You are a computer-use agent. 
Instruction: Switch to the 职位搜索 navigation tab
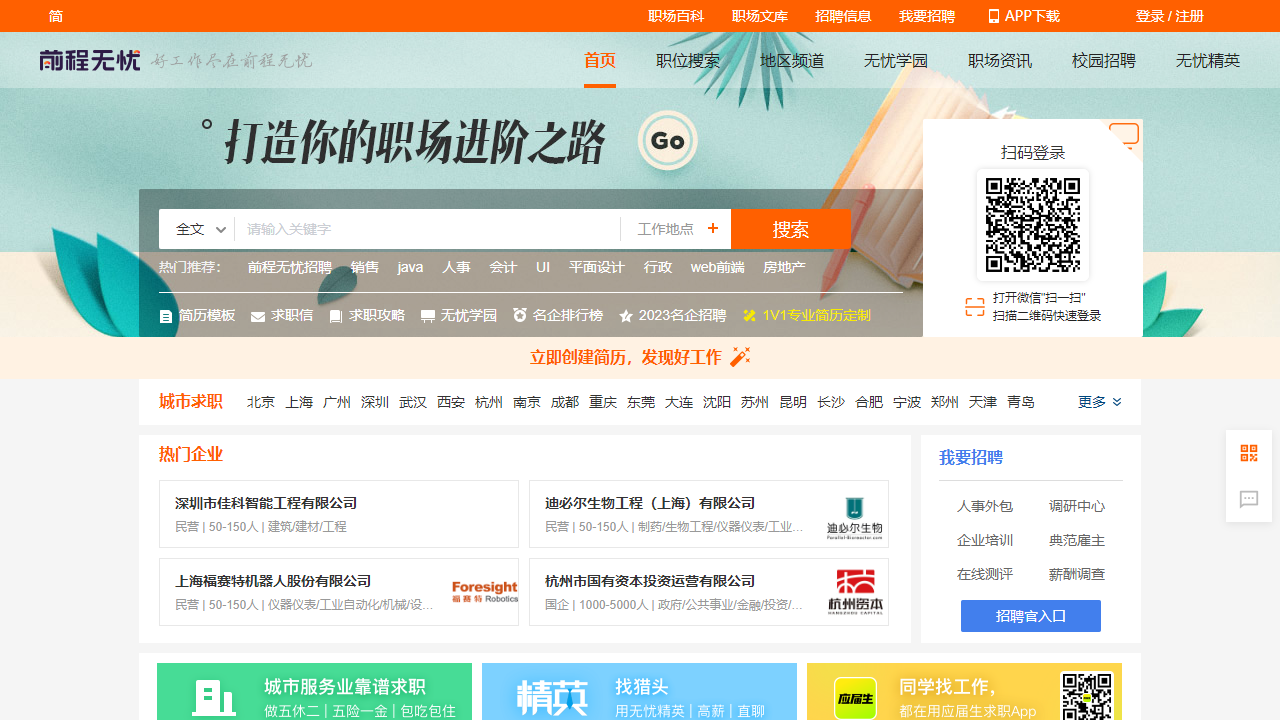click(687, 60)
